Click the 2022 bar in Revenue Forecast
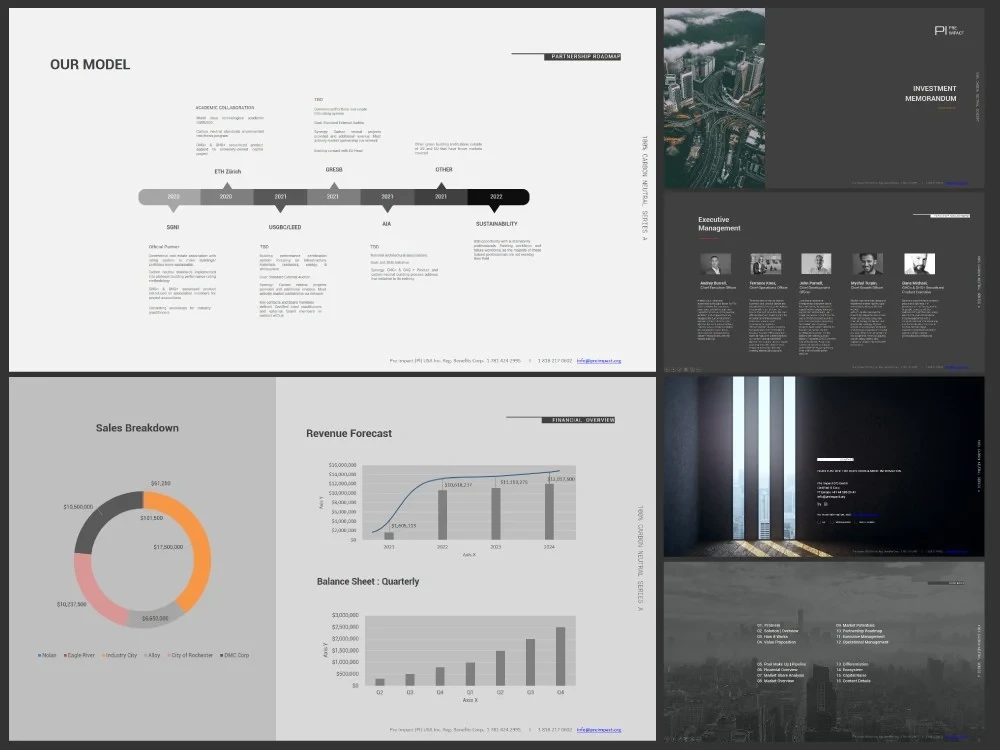 443,514
